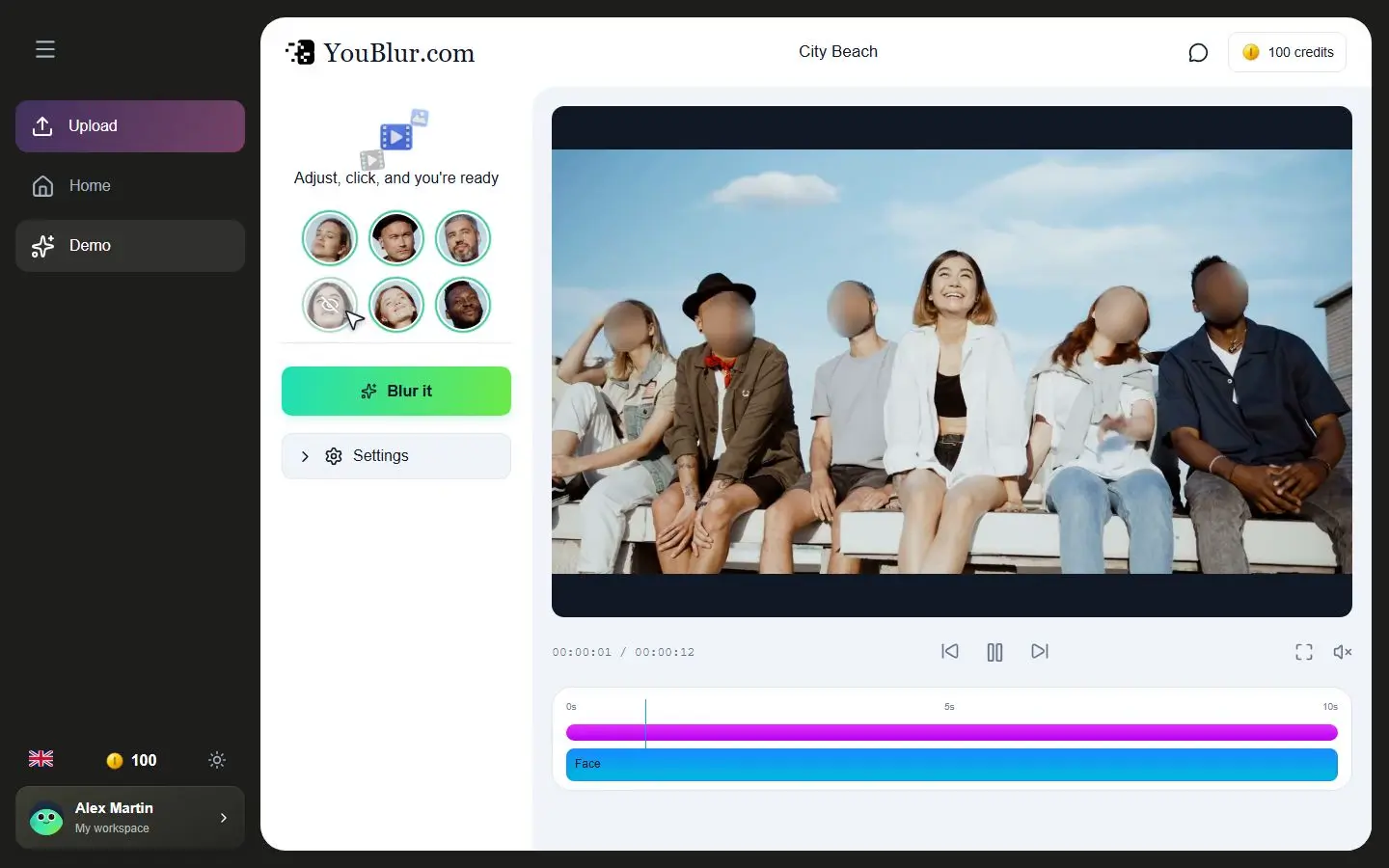Enter fullscreen video mode

[1304, 652]
